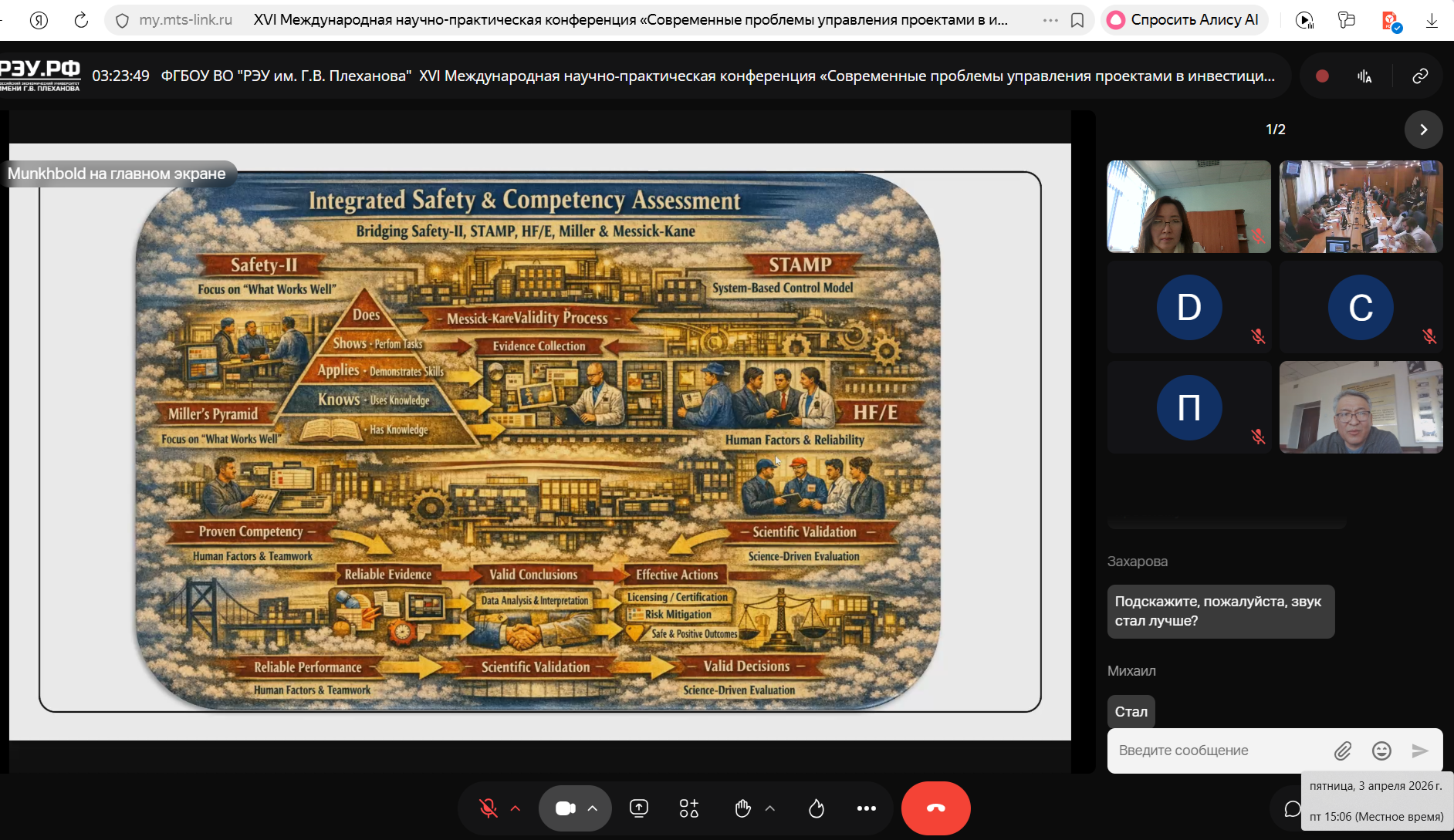Toggle the raise hand control
The width and height of the screenshot is (1454, 840).
[x=742, y=808]
